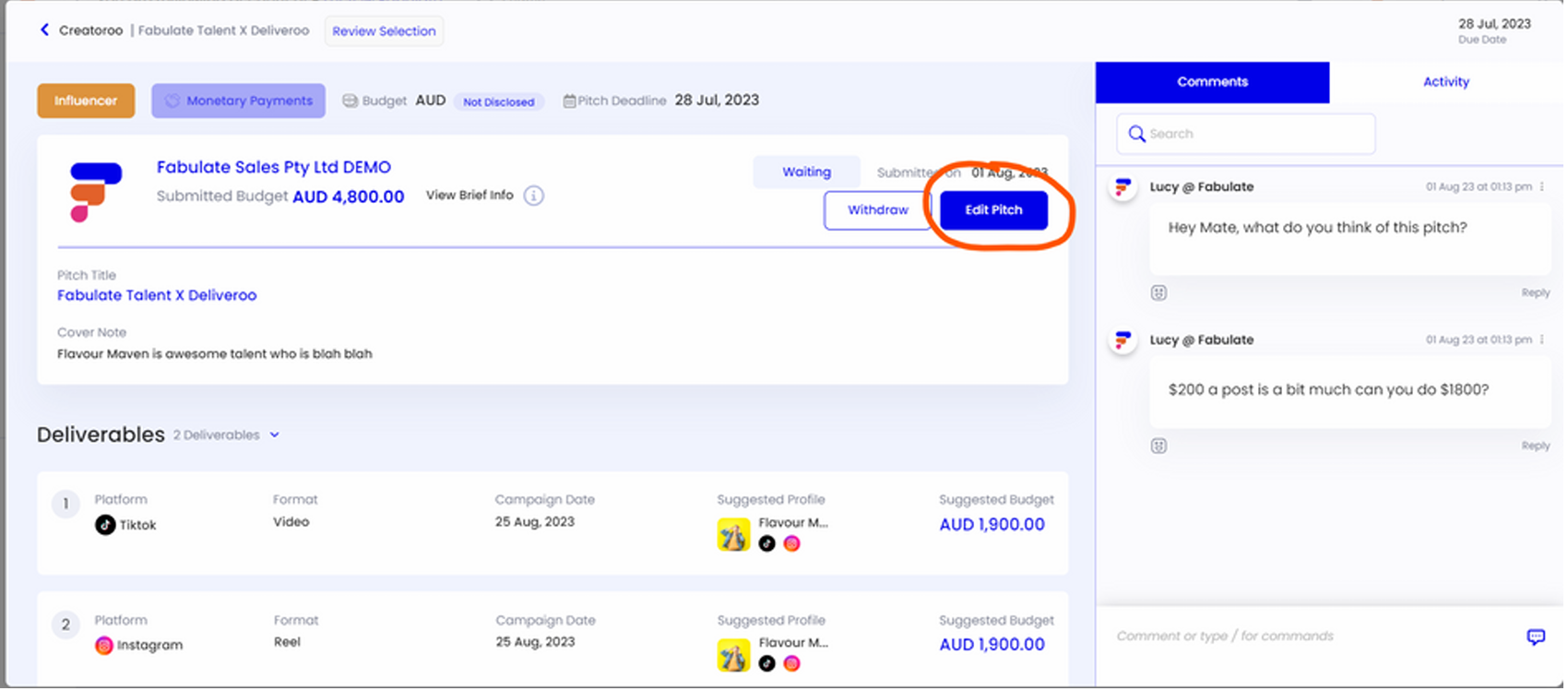The height and width of the screenshot is (691, 1568).
Task: Add emoji reaction to 'Hey Mate' comment
Action: (x=1159, y=293)
